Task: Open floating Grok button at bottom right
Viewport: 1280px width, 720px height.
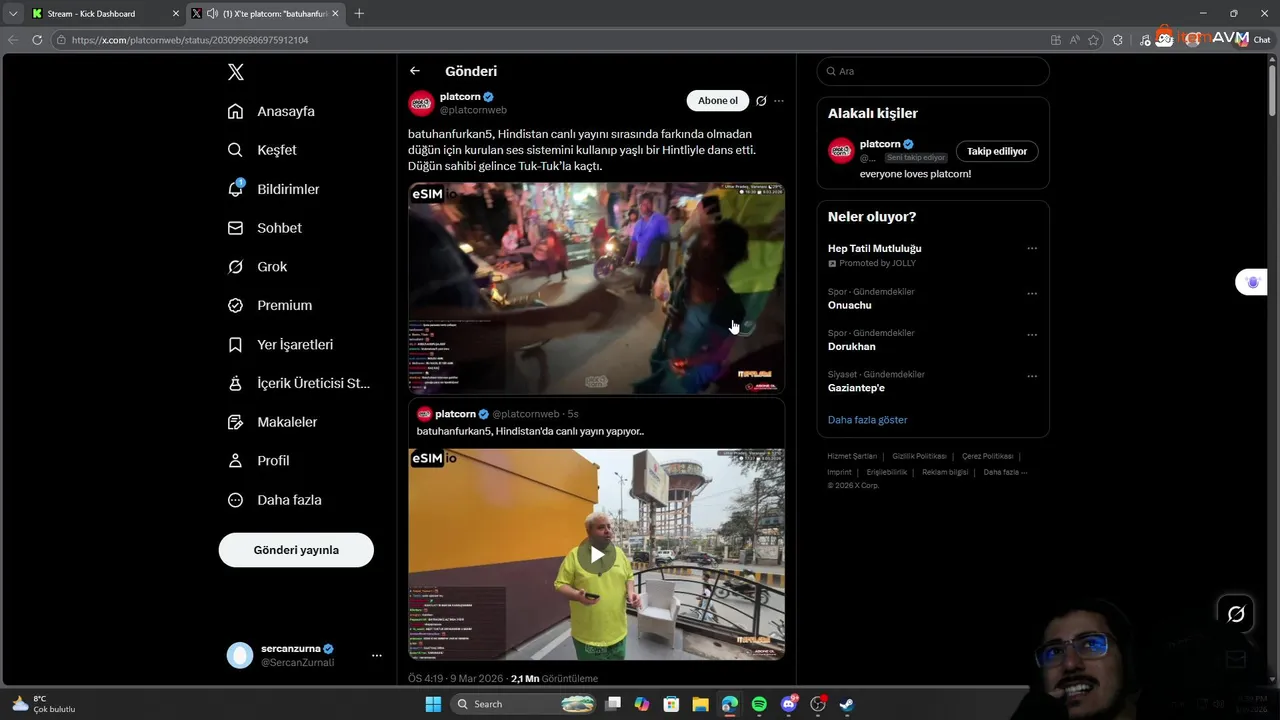Action: [1236, 614]
